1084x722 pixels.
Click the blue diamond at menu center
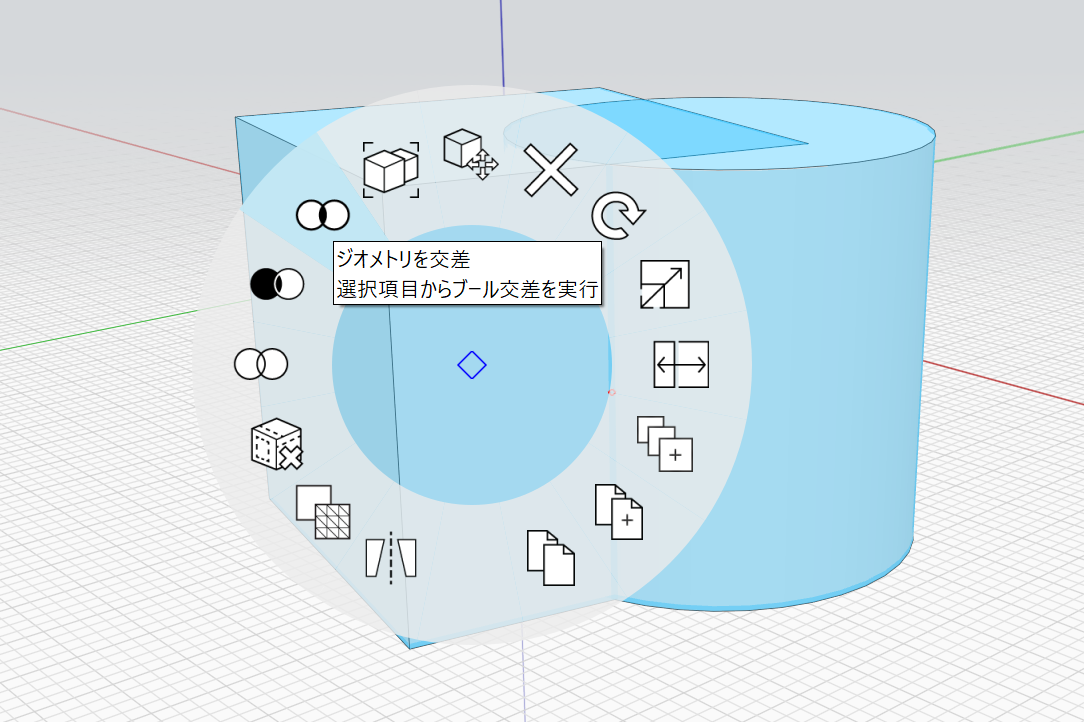point(472,365)
